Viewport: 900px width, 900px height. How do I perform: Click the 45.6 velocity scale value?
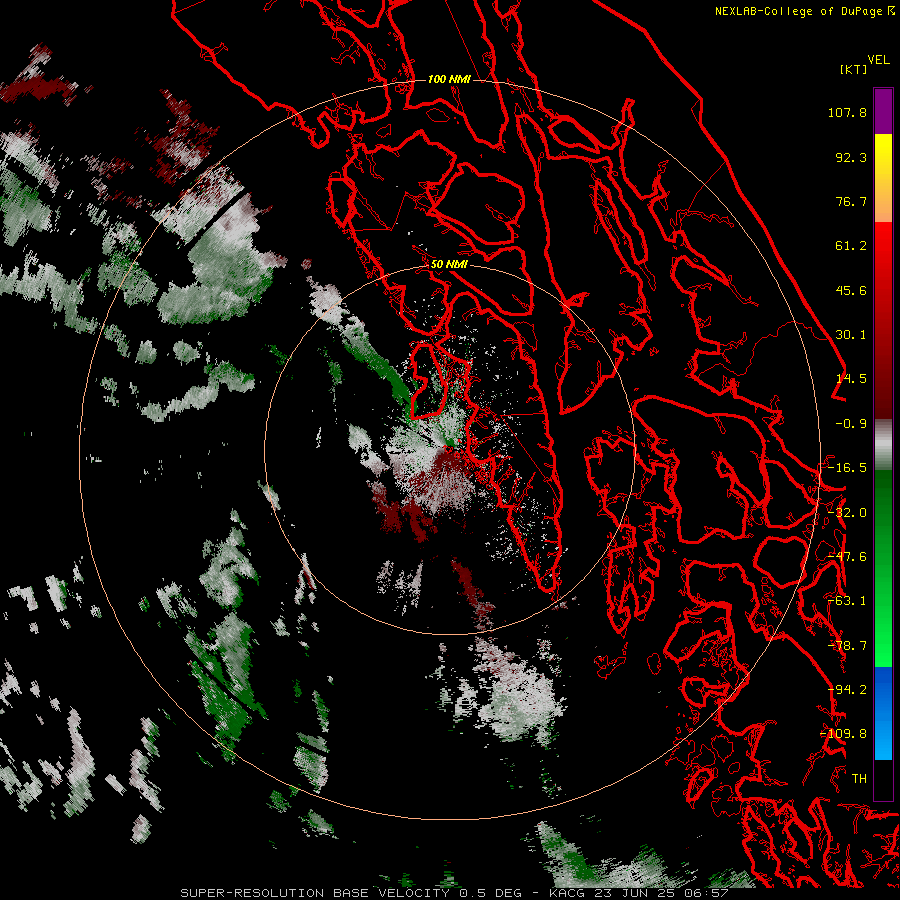[x=851, y=290]
